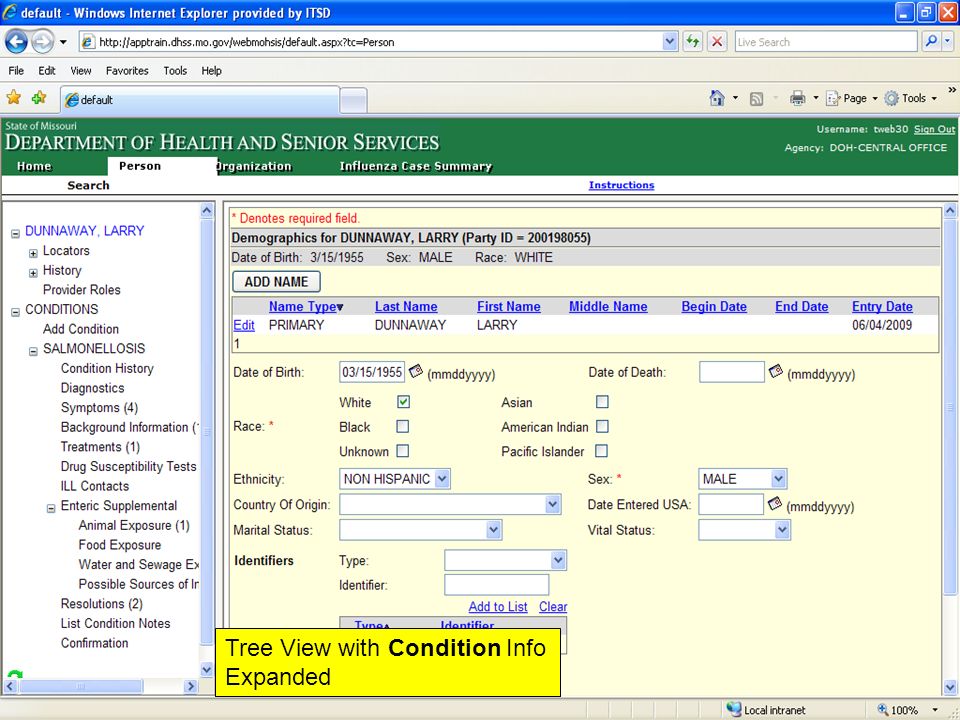This screenshot has height=720, width=960.
Task: Check the Pacific Islander race checkbox
Action: click(602, 451)
